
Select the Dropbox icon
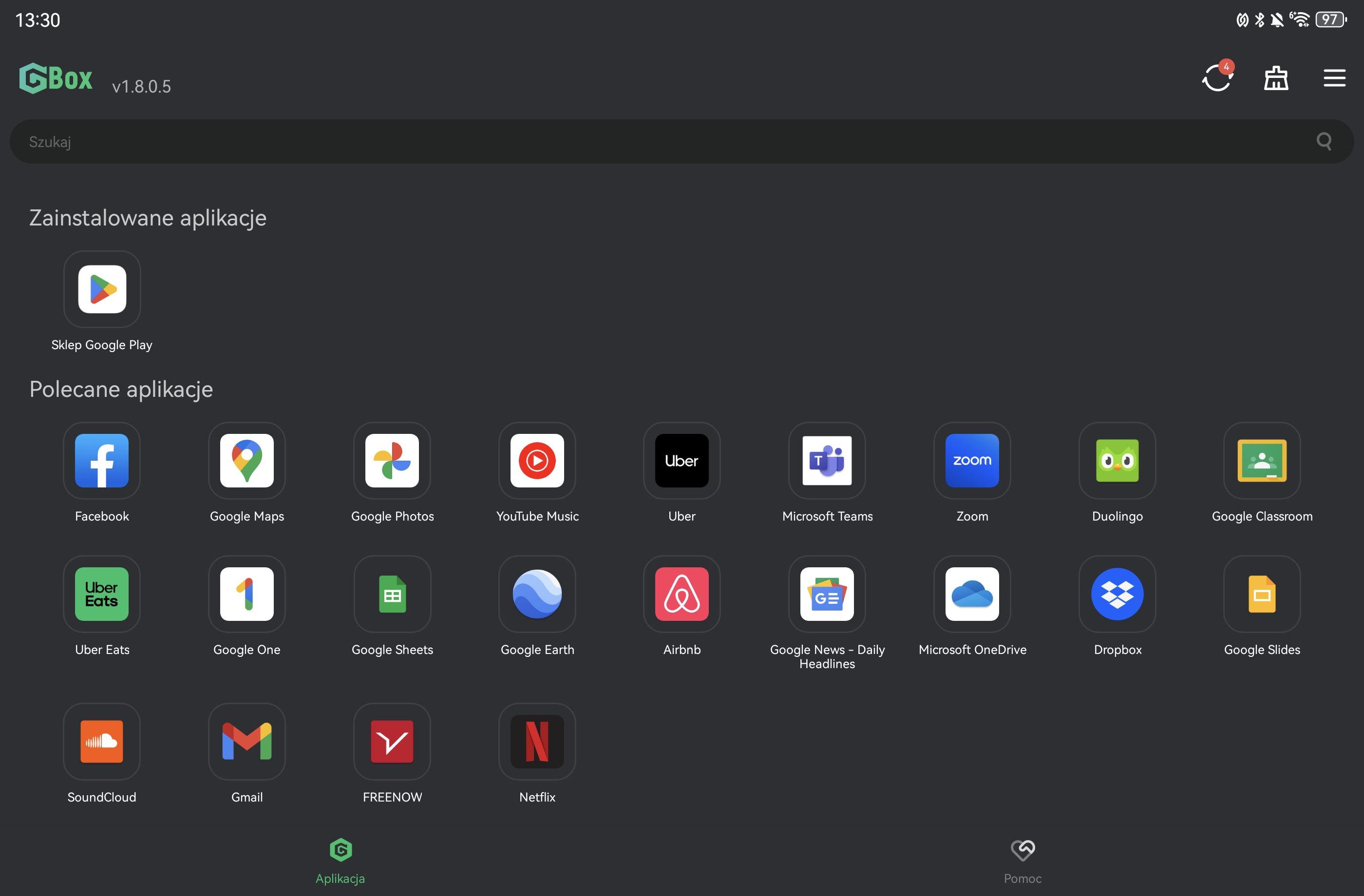(x=1117, y=594)
